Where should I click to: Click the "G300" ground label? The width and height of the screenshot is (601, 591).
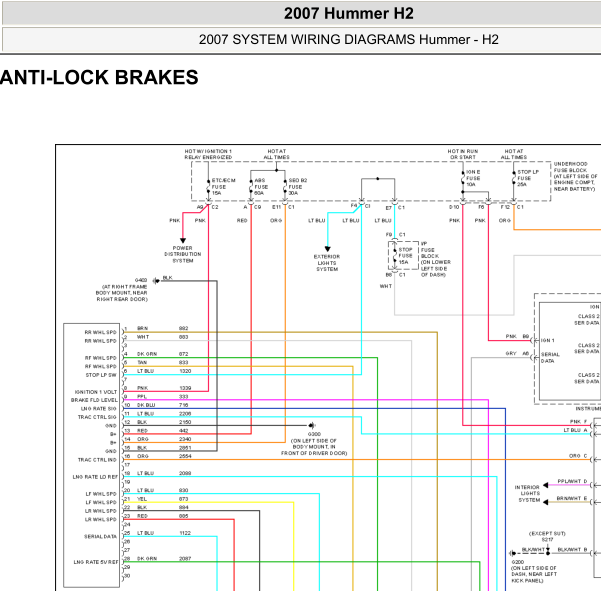pyautogui.click(x=314, y=434)
